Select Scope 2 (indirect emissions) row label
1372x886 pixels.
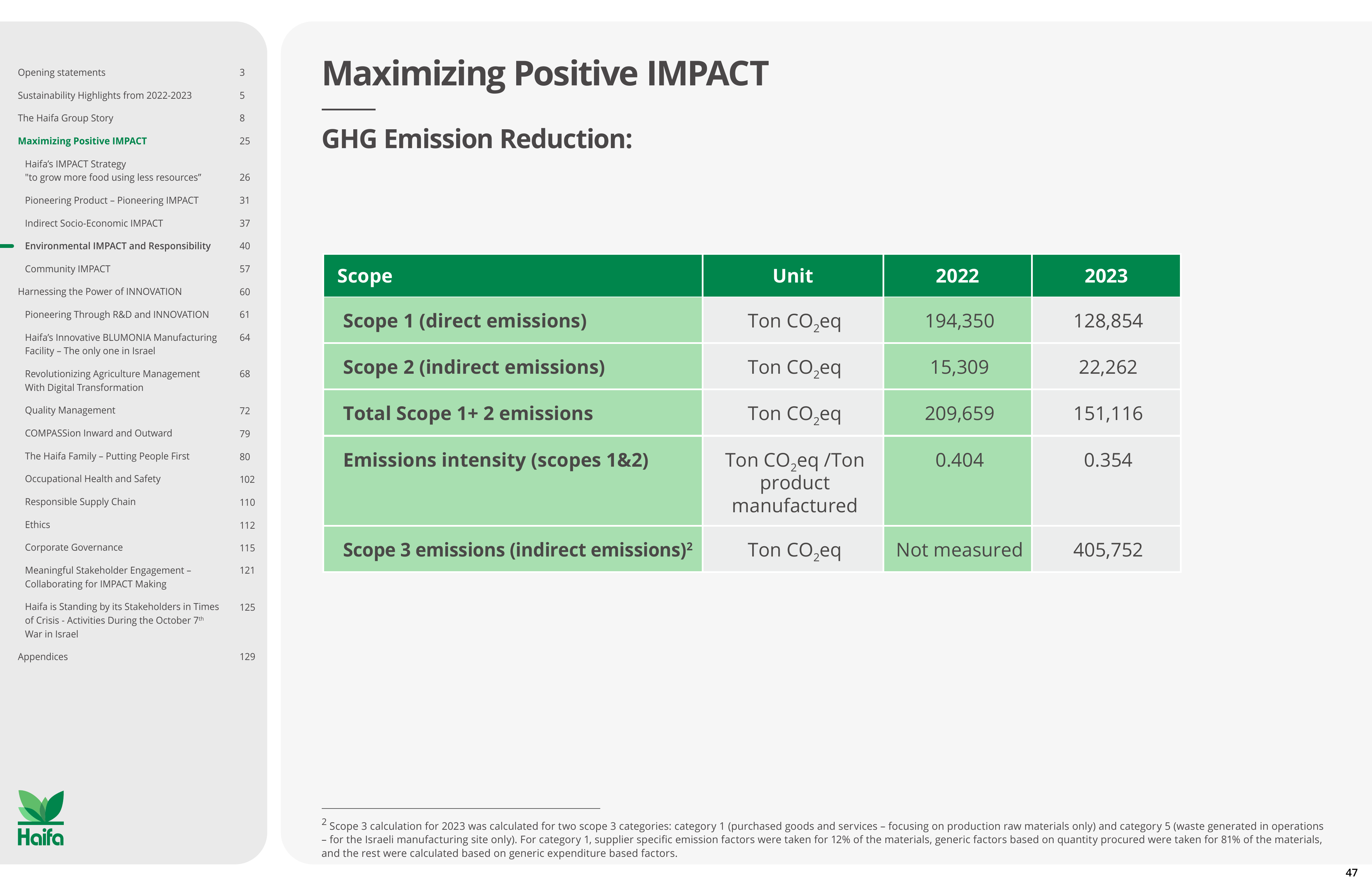pyautogui.click(x=474, y=367)
